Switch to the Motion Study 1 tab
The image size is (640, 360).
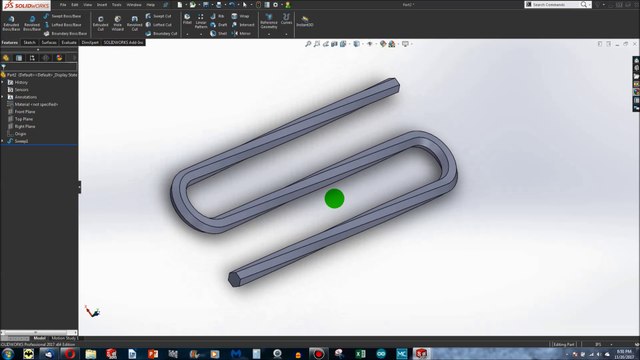(x=64, y=338)
